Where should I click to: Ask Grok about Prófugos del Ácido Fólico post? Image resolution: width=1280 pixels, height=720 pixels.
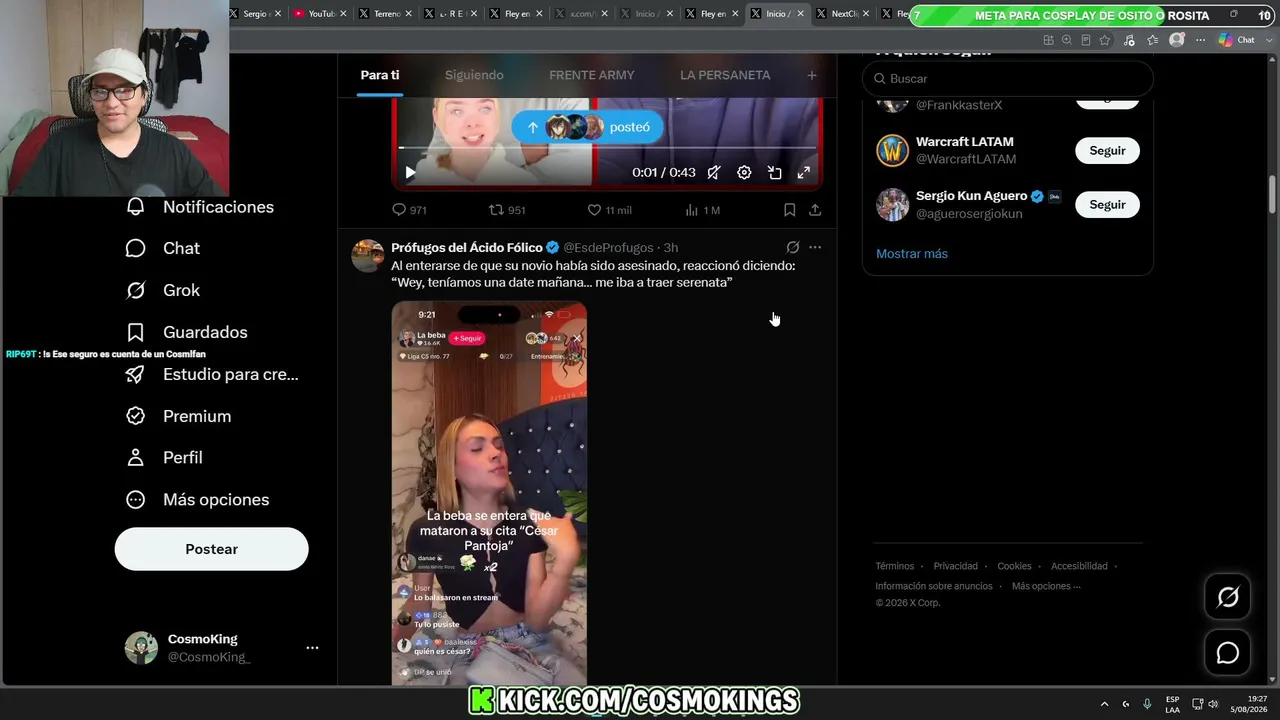click(x=792, y=247)
